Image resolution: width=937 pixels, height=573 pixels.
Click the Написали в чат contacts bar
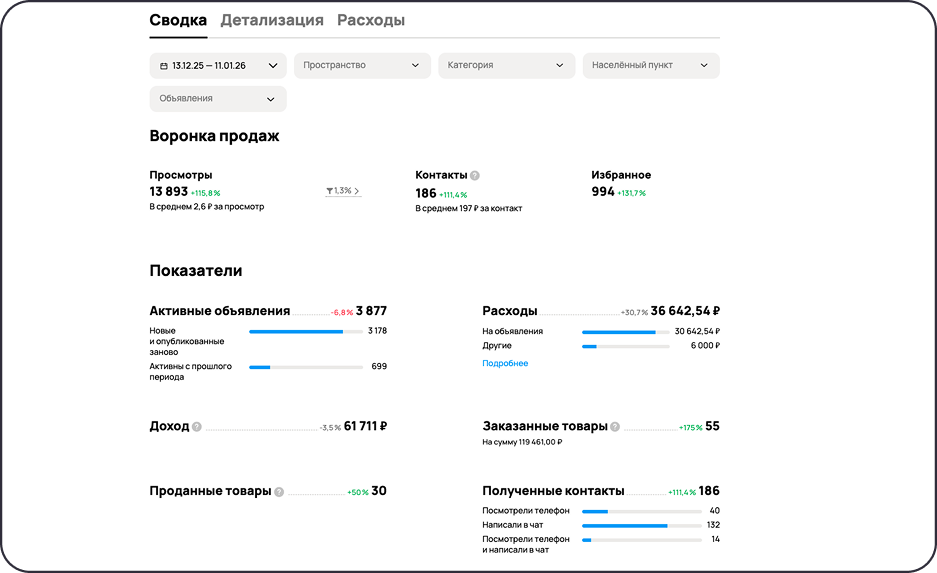point(642,525)
